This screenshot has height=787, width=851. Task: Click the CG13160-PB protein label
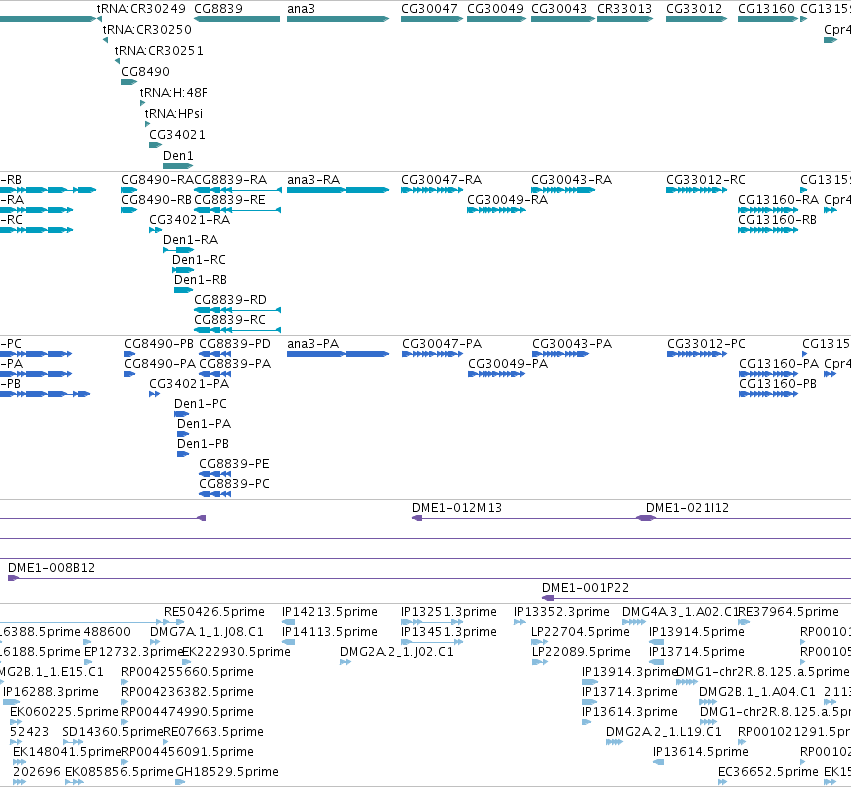coord(778,384)
